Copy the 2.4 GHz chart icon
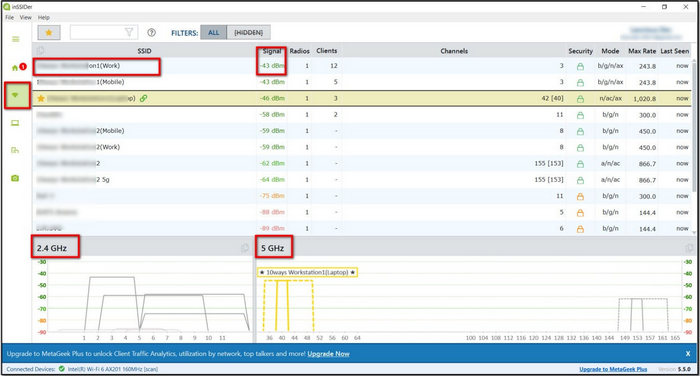The width and height of the screenshot is (700, 376). pyautogui.click(x=245, y=248)
